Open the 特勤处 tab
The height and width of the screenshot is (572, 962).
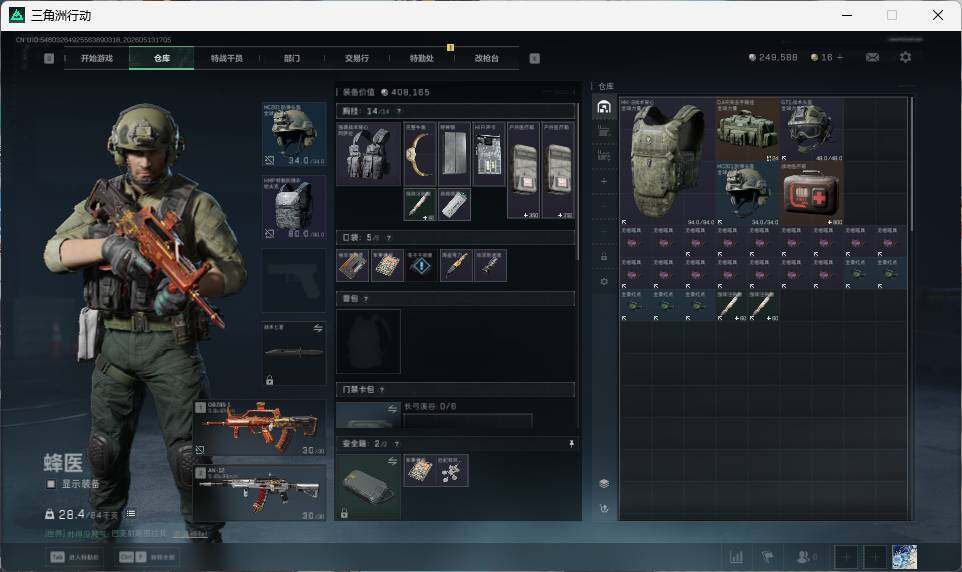421,58
